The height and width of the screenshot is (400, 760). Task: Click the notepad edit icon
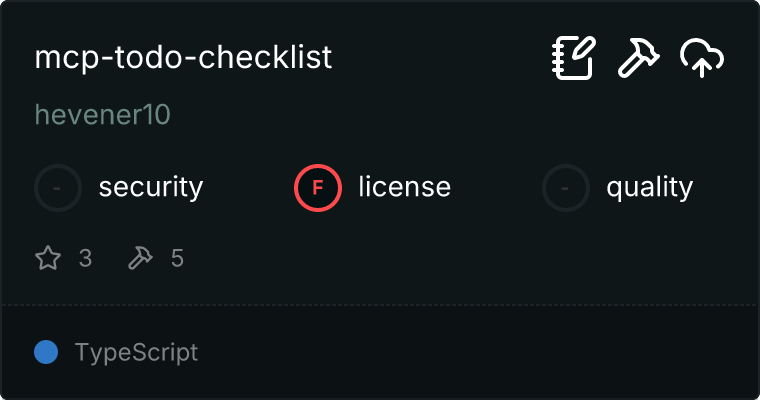pyautogui.click(x=574, y=58)
